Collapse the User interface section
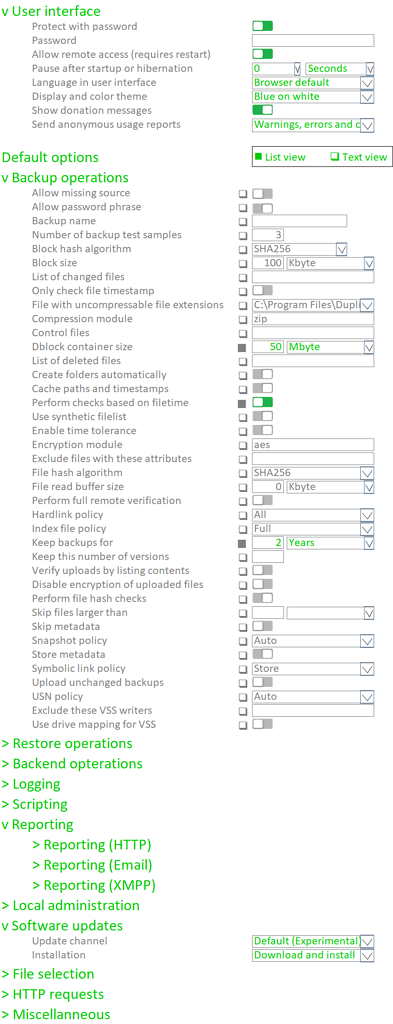Image resolution: width=393 pixels, height=1024 pixels. [51, 11]
